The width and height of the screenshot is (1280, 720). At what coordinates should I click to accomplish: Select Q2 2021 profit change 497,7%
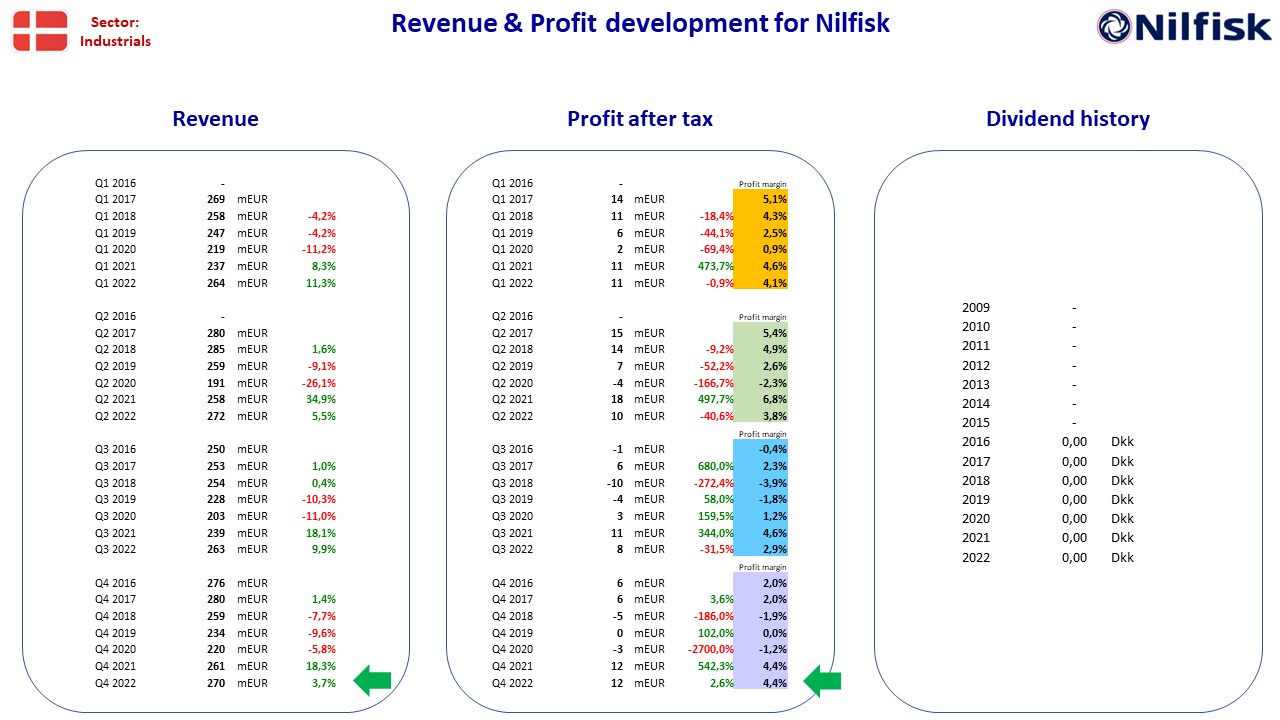715,400
